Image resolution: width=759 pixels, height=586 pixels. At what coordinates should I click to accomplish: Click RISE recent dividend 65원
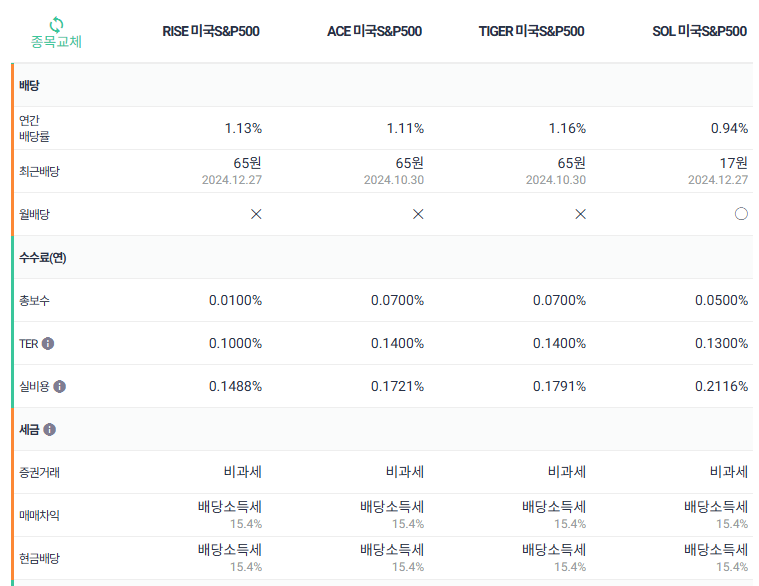(x=247, y=163)
